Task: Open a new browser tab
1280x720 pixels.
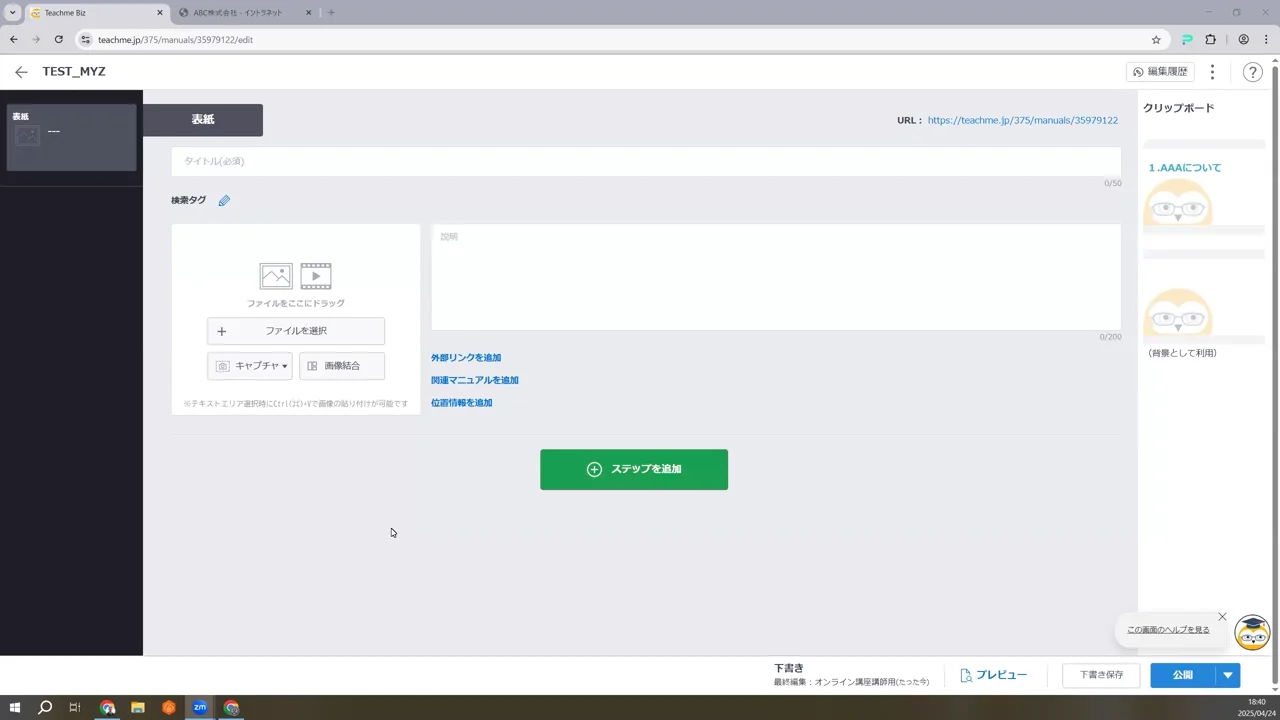Action: [331, 13]
